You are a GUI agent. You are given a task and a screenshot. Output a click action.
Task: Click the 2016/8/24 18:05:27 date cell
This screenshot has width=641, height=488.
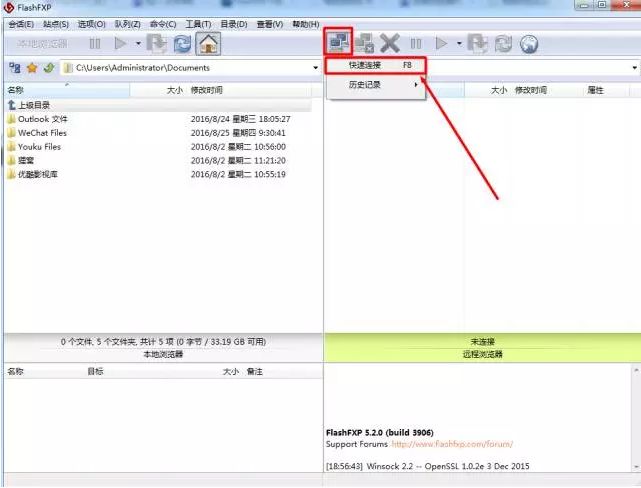241,119
